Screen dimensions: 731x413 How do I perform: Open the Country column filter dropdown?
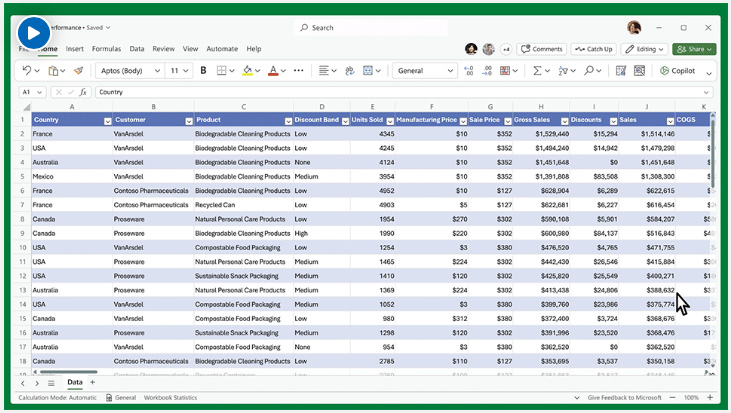click(107, 120)
